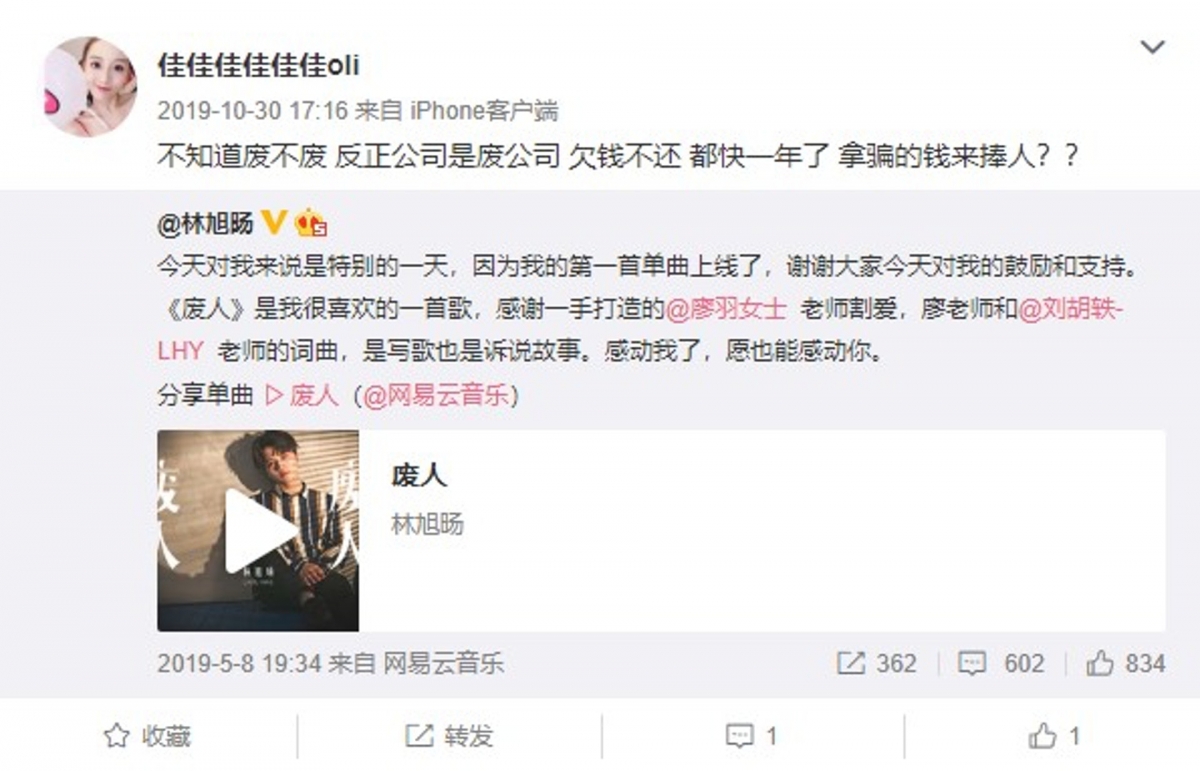The image size is (1200, 771).
Task: Open the comments icon showing 602
Action: 1000,664
